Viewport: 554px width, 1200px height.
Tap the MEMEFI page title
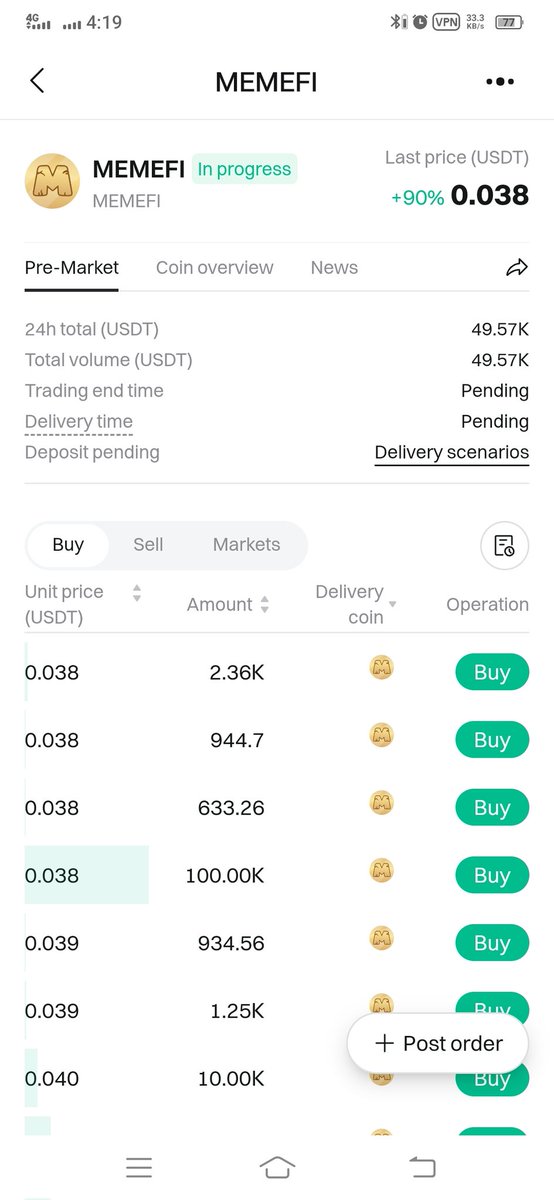coord(266,82)
